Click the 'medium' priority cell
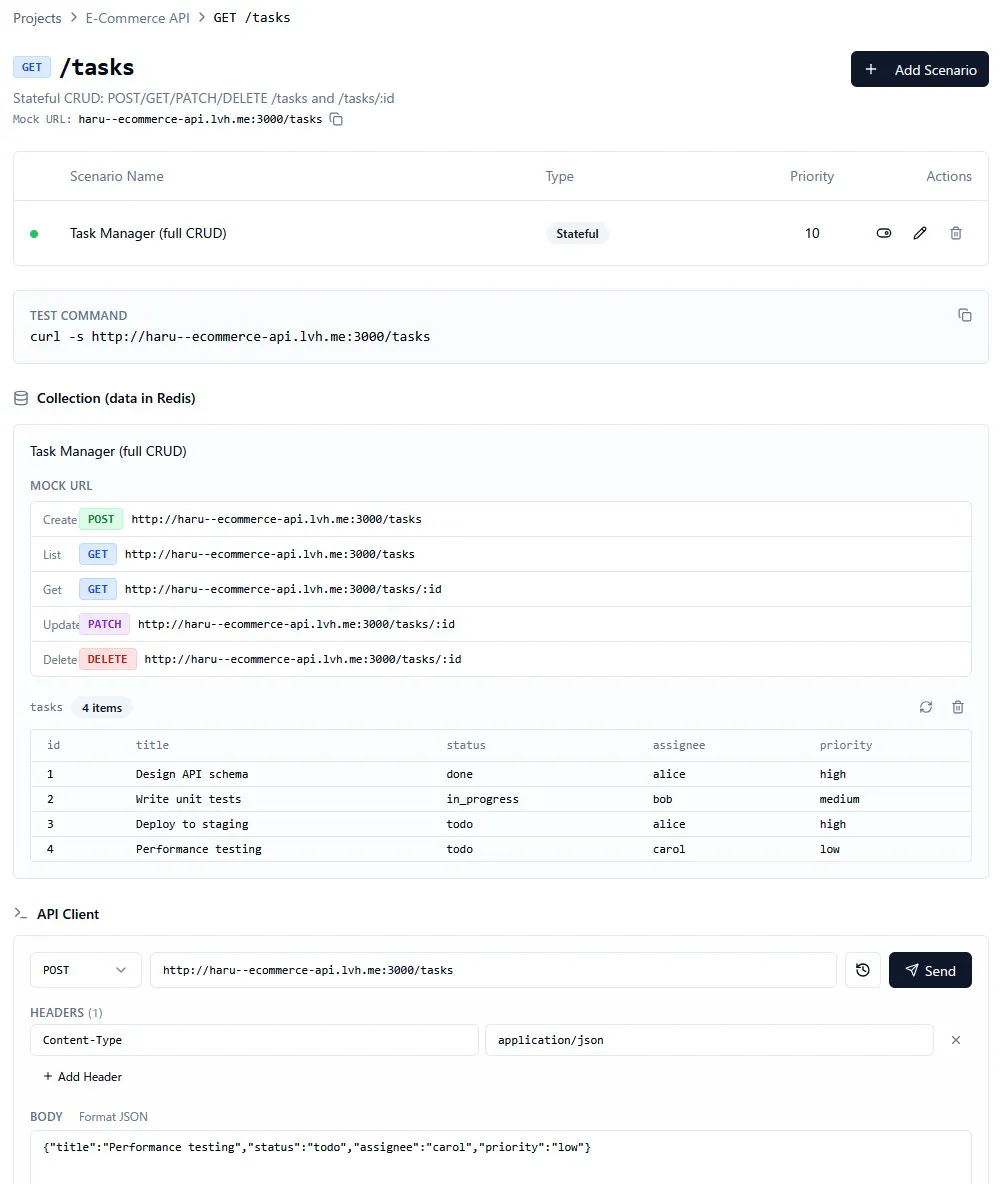 point(839,799)
